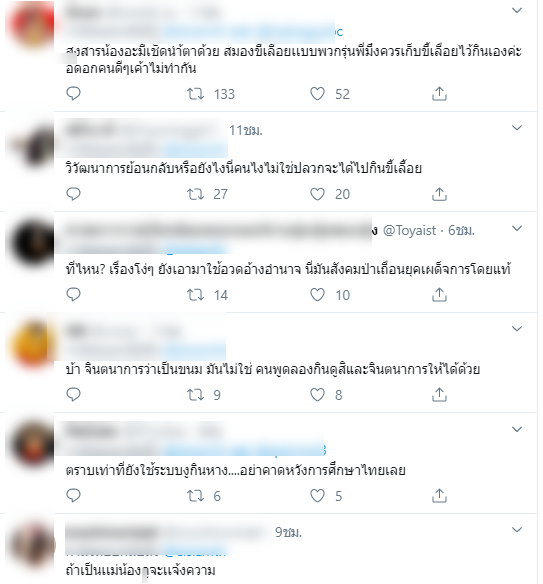Retweet the tweet with 14 retweets

(x=195, y=295)
